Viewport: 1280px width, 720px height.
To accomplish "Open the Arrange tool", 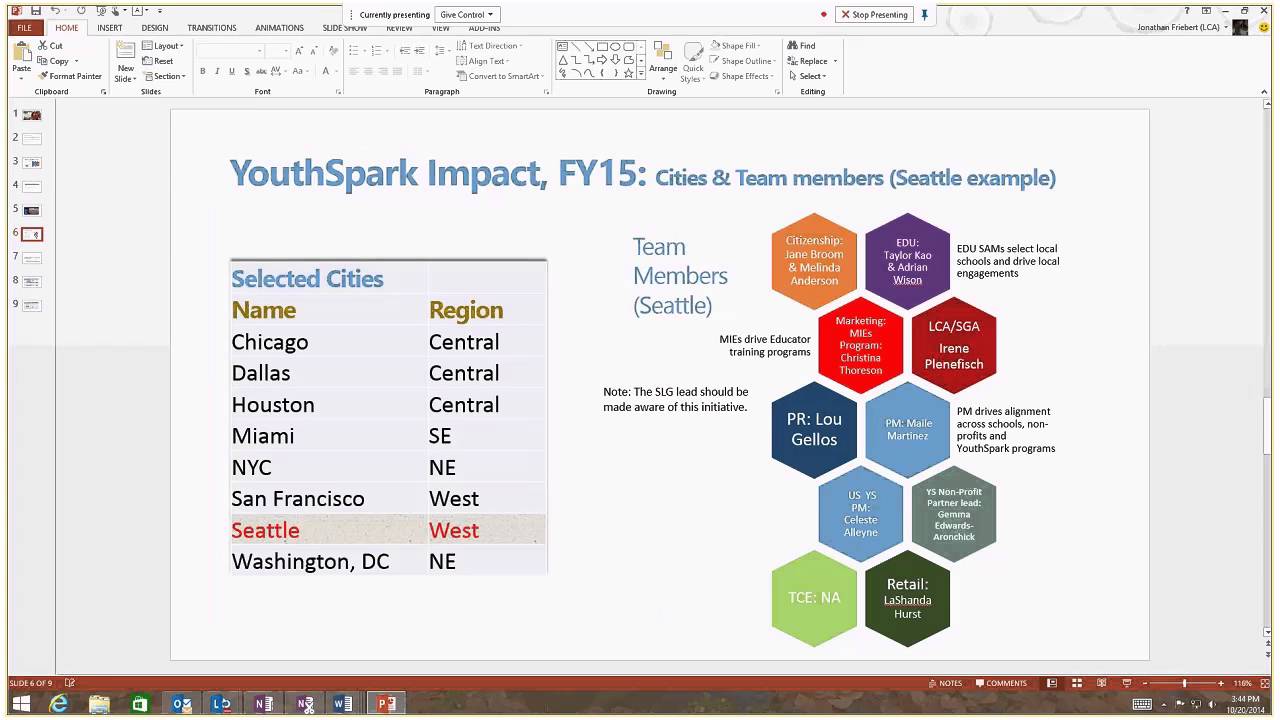I will [662, 60].
